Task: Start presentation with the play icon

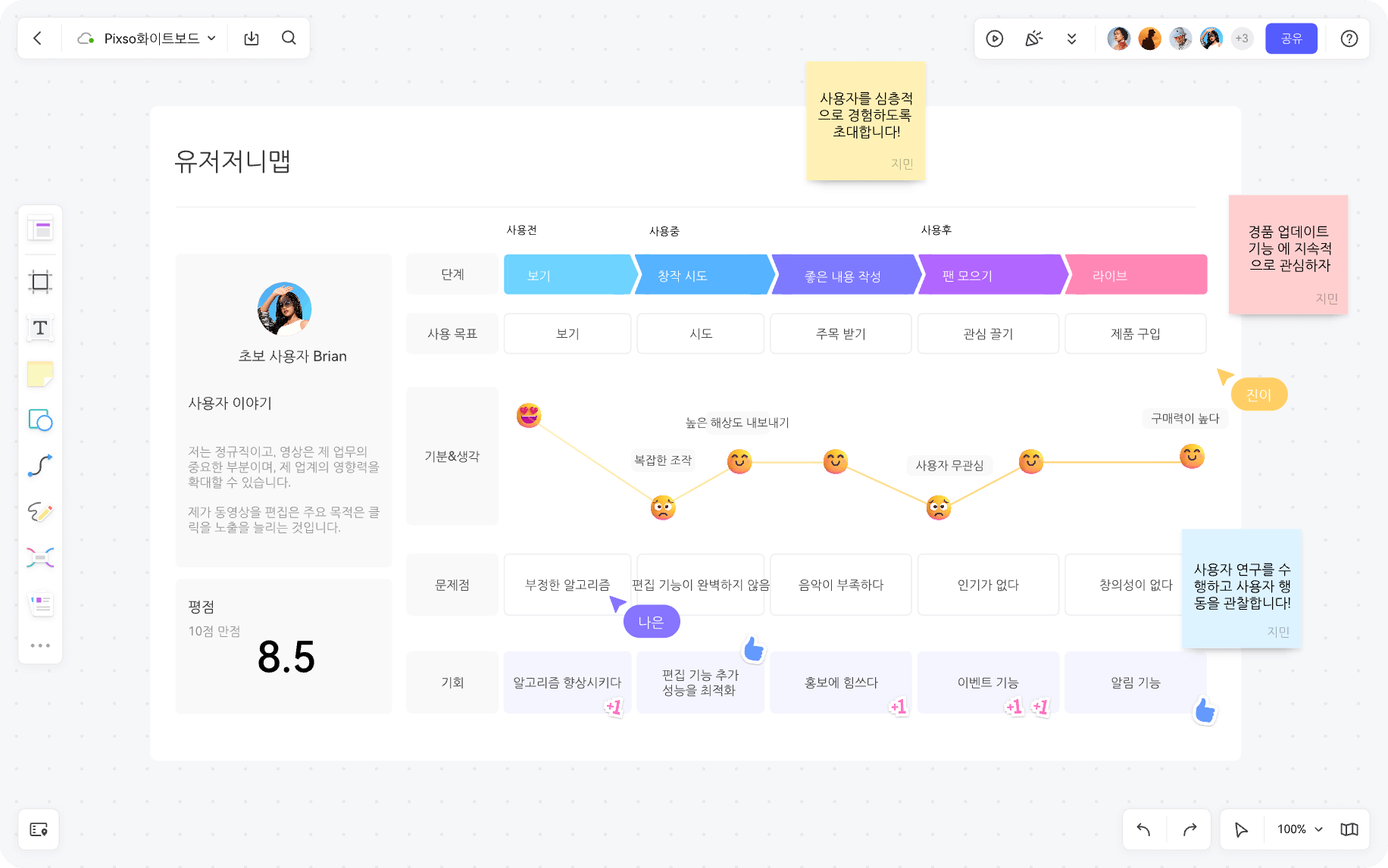Action: (x=995, y=39)
